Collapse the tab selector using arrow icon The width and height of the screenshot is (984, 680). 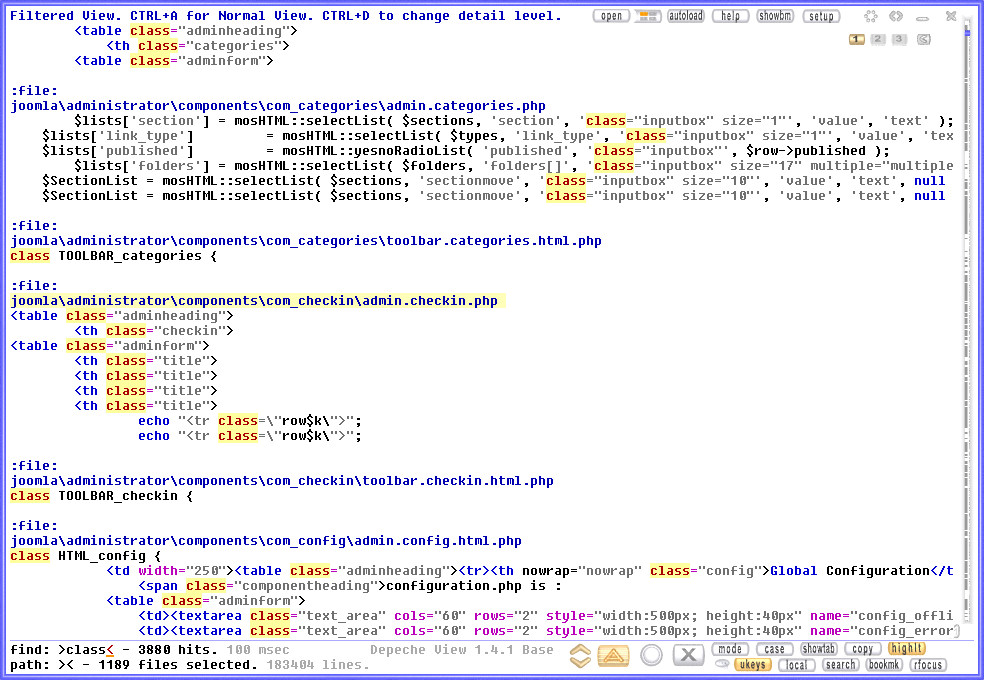coord(923,40)
